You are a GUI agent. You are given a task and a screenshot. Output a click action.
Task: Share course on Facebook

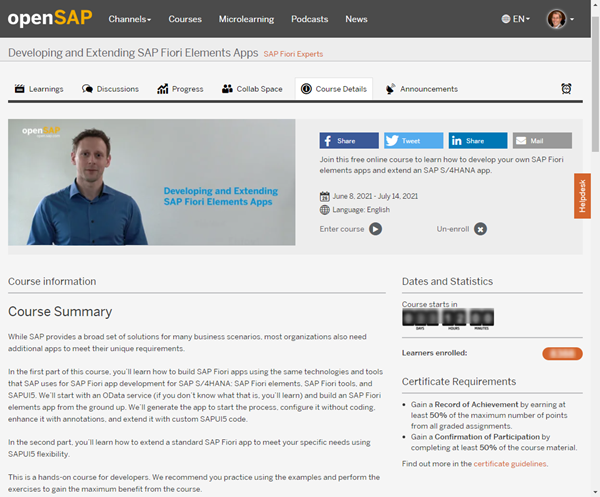pyautogui.click(x=349, y=141)
